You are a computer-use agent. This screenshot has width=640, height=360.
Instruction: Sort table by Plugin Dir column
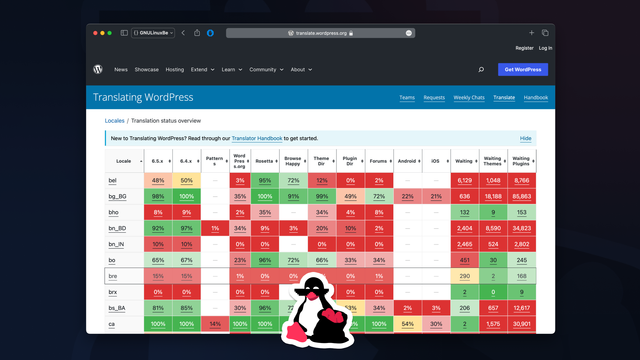coord(351,161)
